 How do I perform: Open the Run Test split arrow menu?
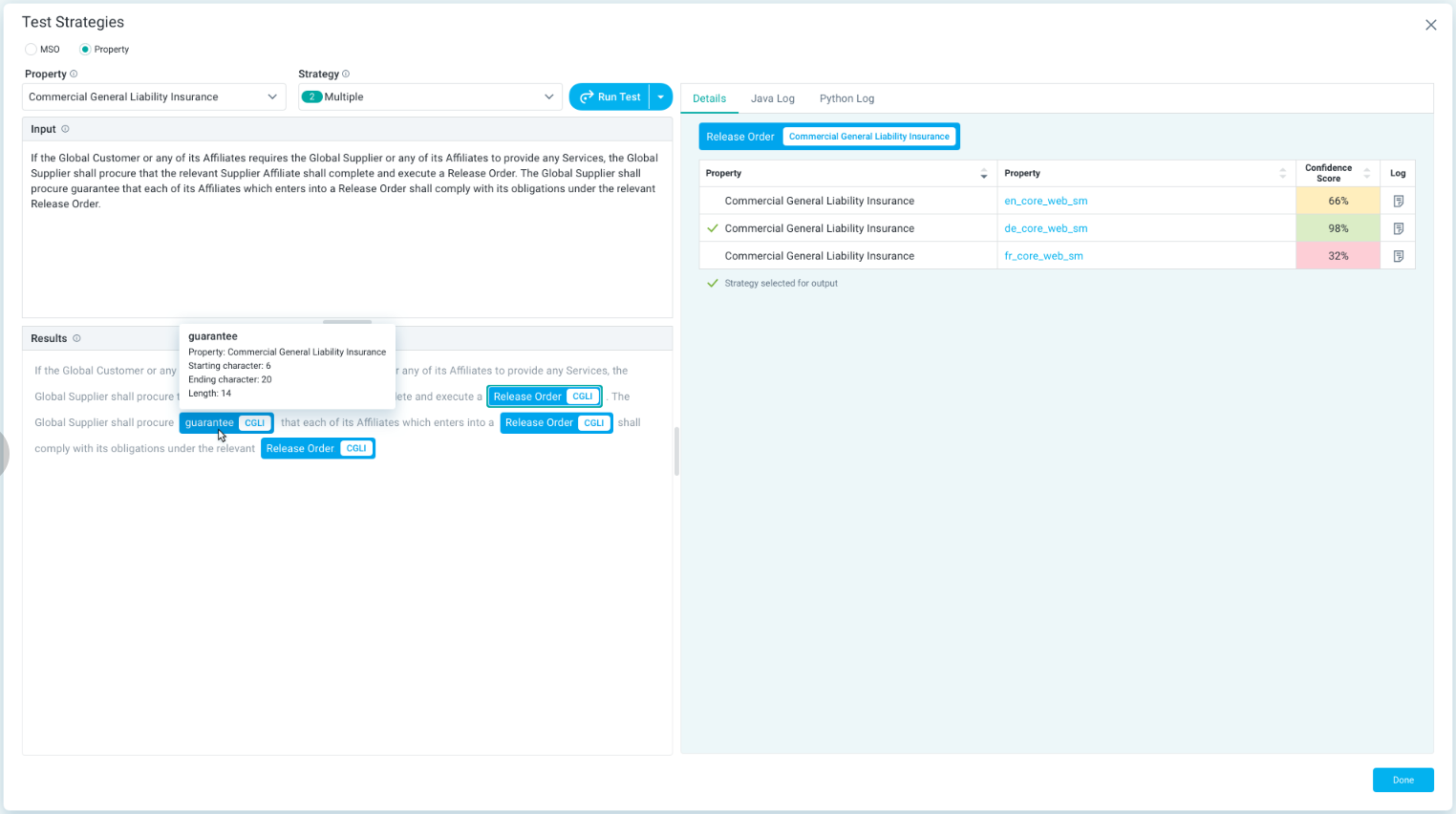point(661,96)
